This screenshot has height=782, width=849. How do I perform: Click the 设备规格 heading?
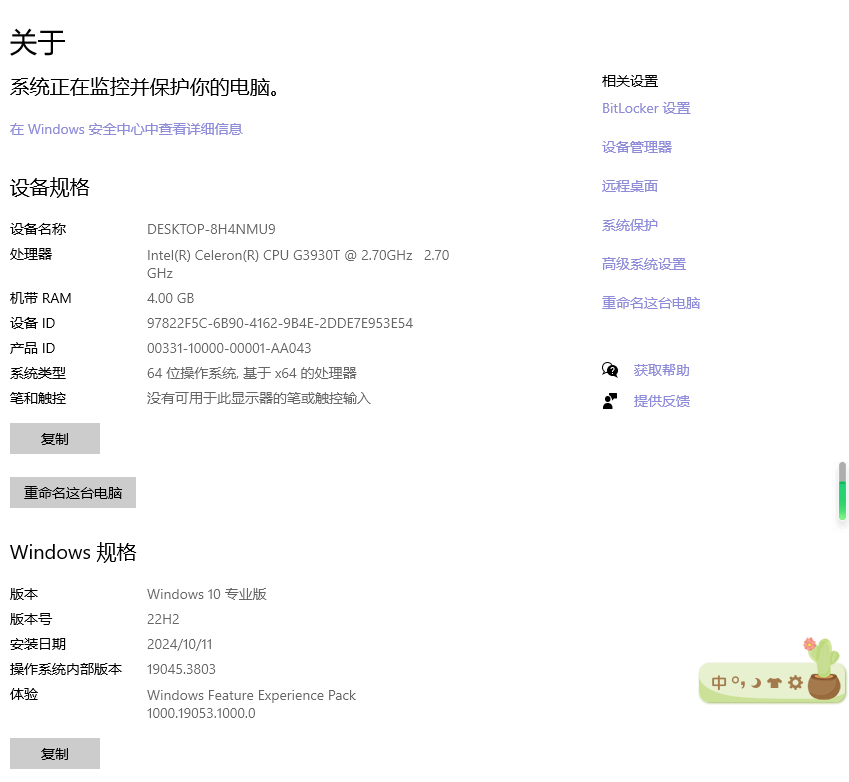tap(50, 187)
